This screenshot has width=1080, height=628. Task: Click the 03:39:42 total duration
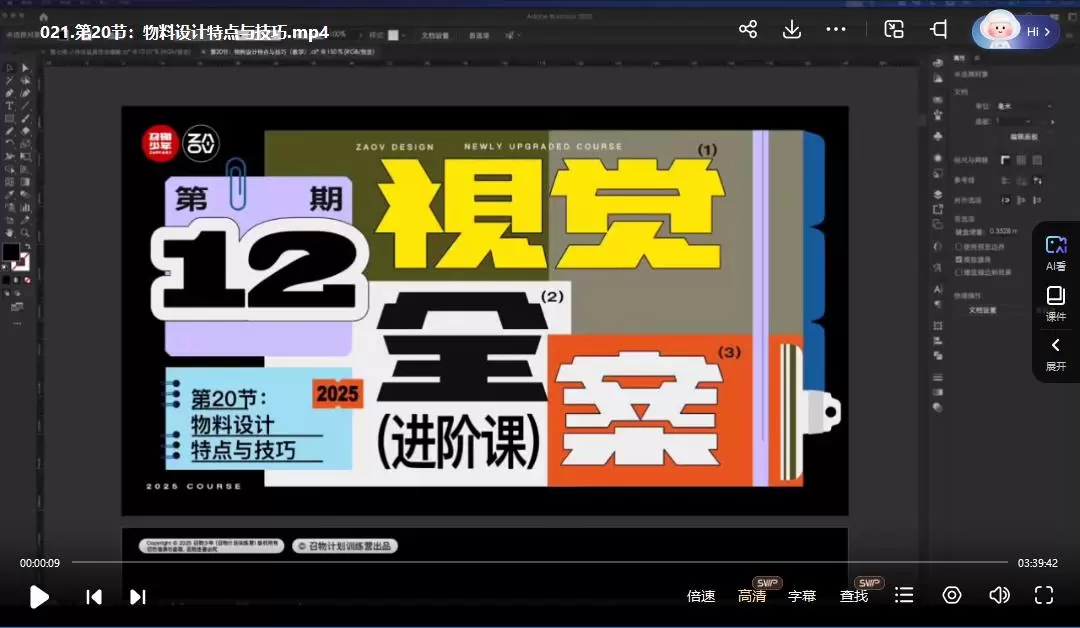tap(1037, 563)
